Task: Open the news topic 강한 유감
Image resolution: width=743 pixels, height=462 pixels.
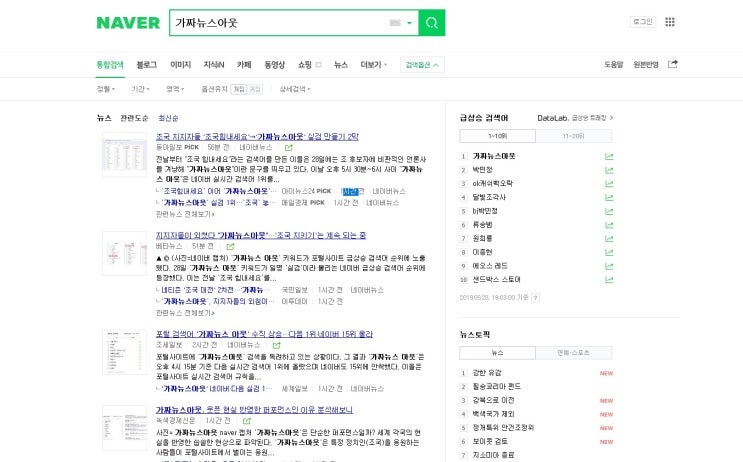Action: [487, 373]
